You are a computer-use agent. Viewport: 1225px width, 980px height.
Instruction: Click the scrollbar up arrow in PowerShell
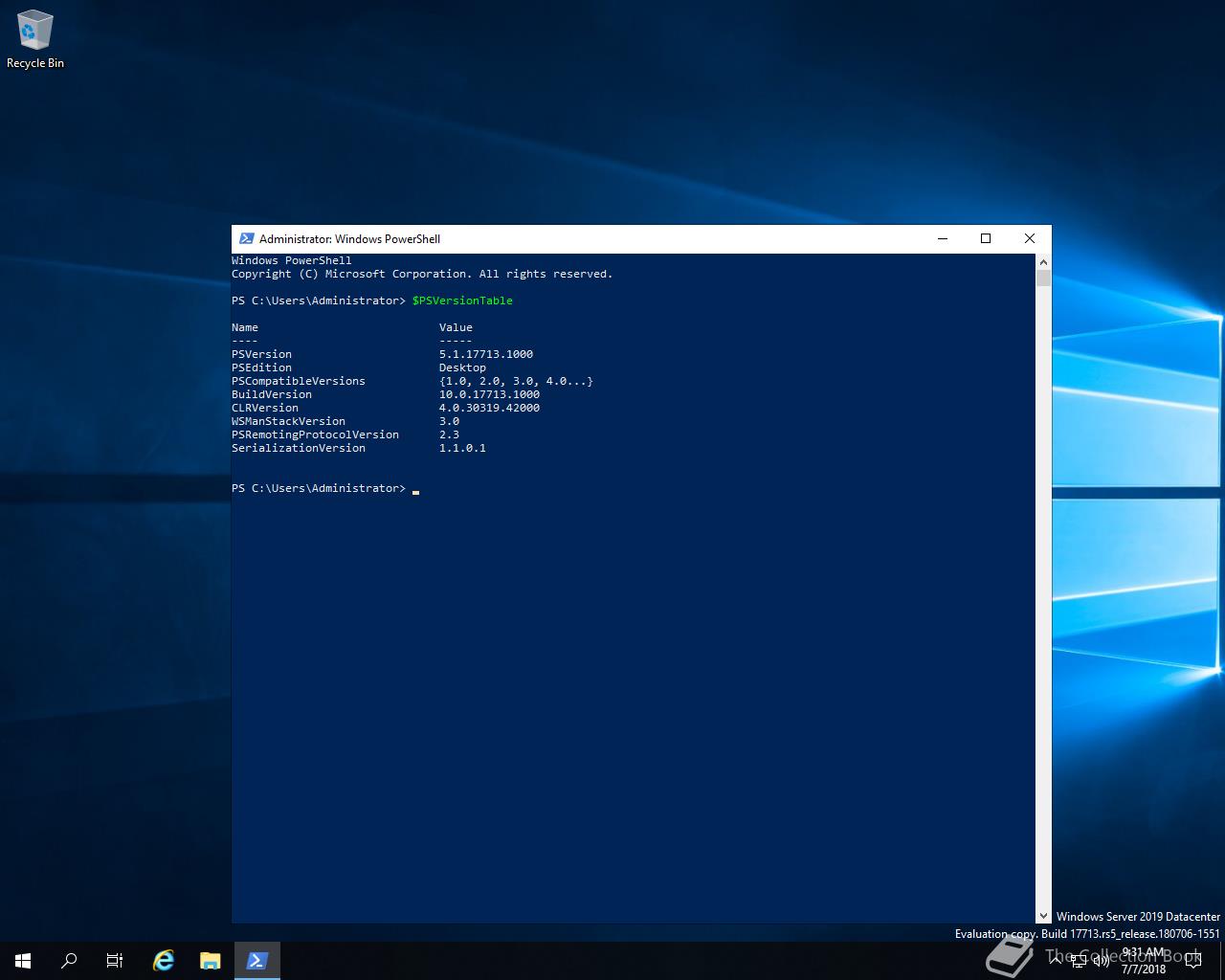1043,261
